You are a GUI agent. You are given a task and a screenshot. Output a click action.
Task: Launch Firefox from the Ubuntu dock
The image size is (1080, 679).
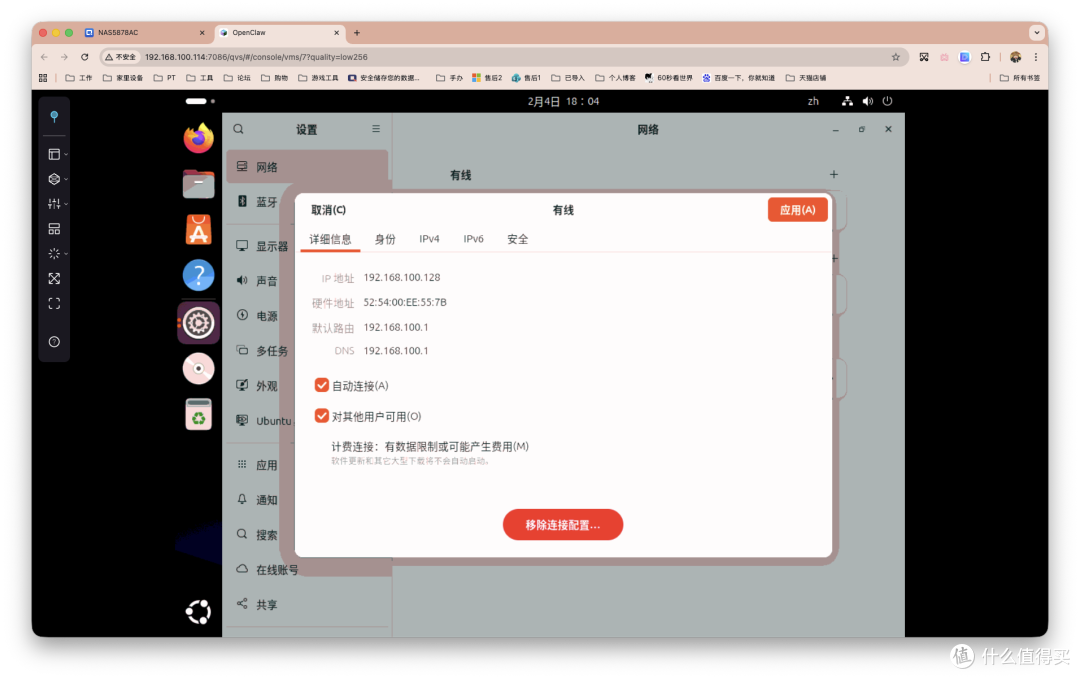click(198, 138)
